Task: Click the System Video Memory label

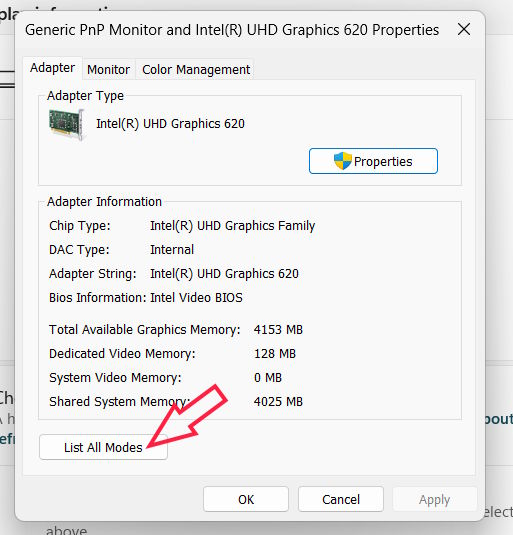Action: (115, 377)
